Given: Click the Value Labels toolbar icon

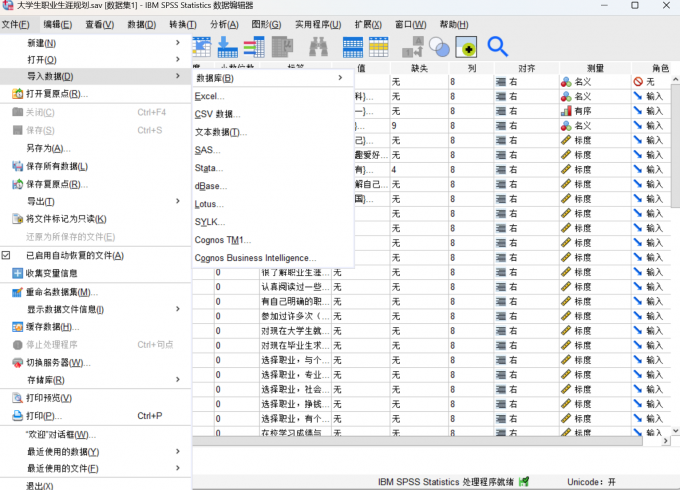Looking at the screenshot, I should click(412, 47).
